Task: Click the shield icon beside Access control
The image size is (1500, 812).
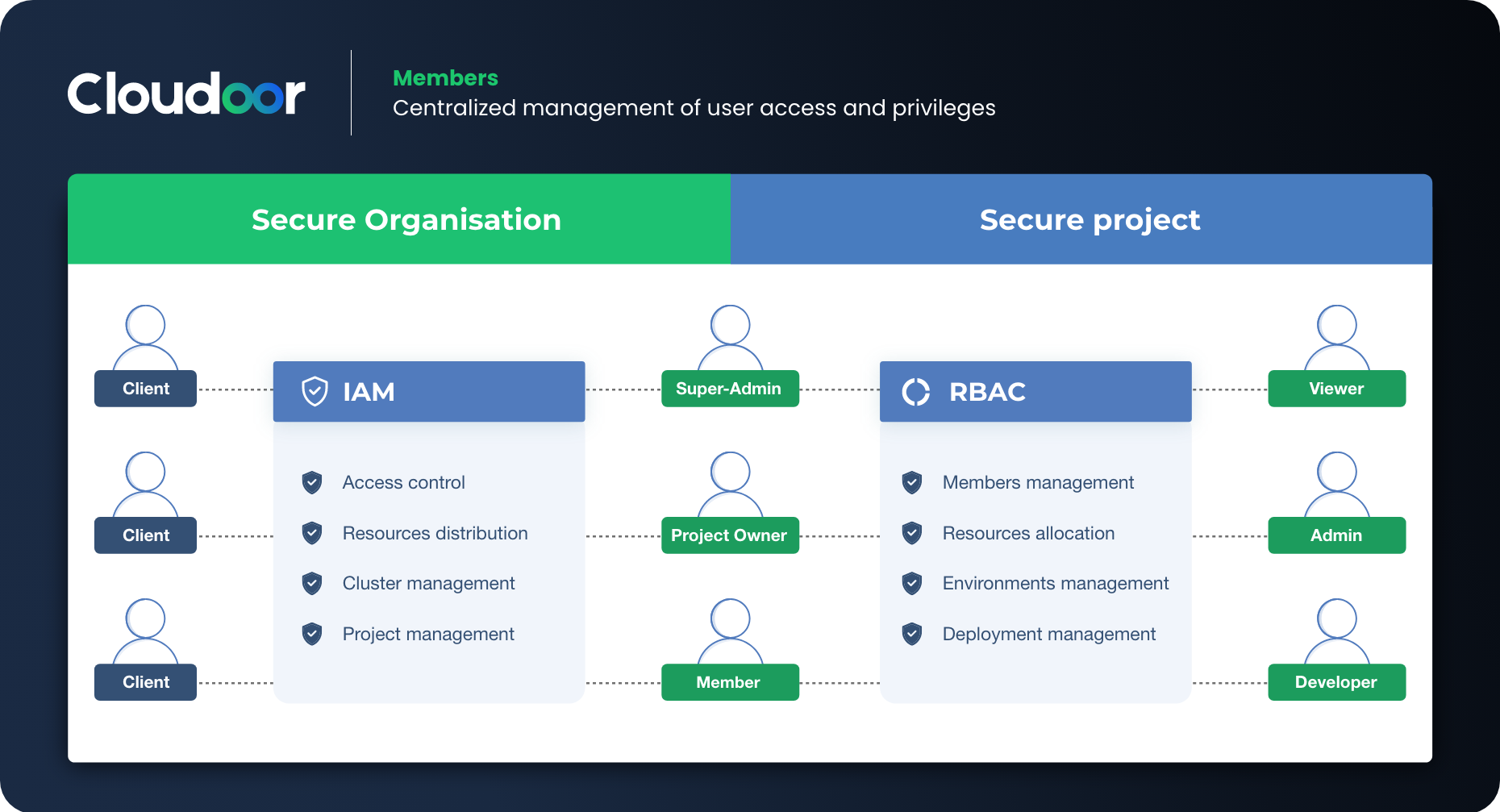Action: pyautogui.click(x=312, y=482)
